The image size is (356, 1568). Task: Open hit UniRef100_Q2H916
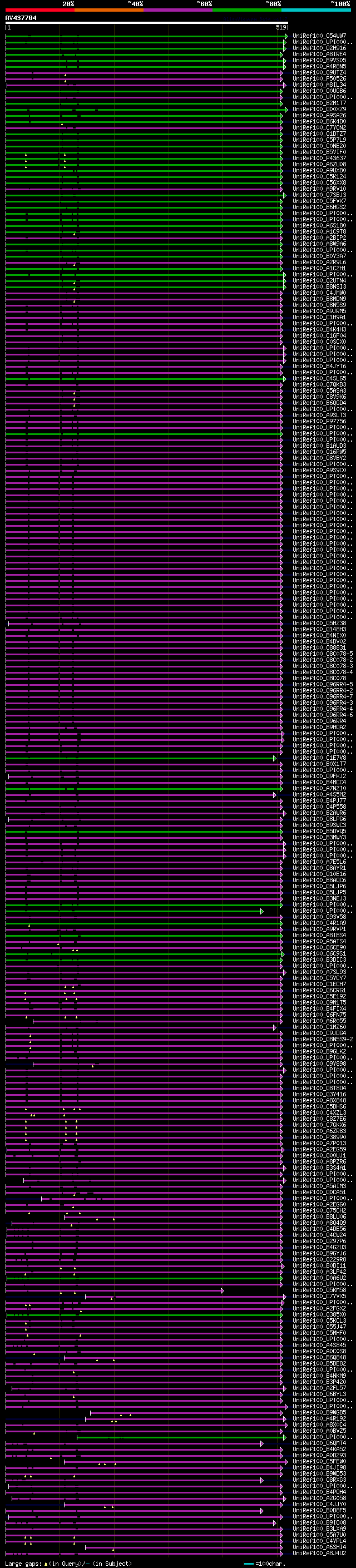point(319,48)
